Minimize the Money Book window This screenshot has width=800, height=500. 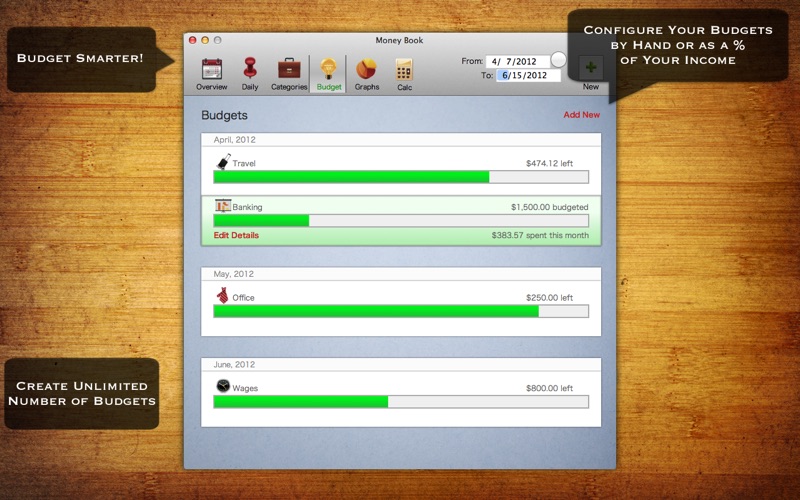tap(205, 40)
